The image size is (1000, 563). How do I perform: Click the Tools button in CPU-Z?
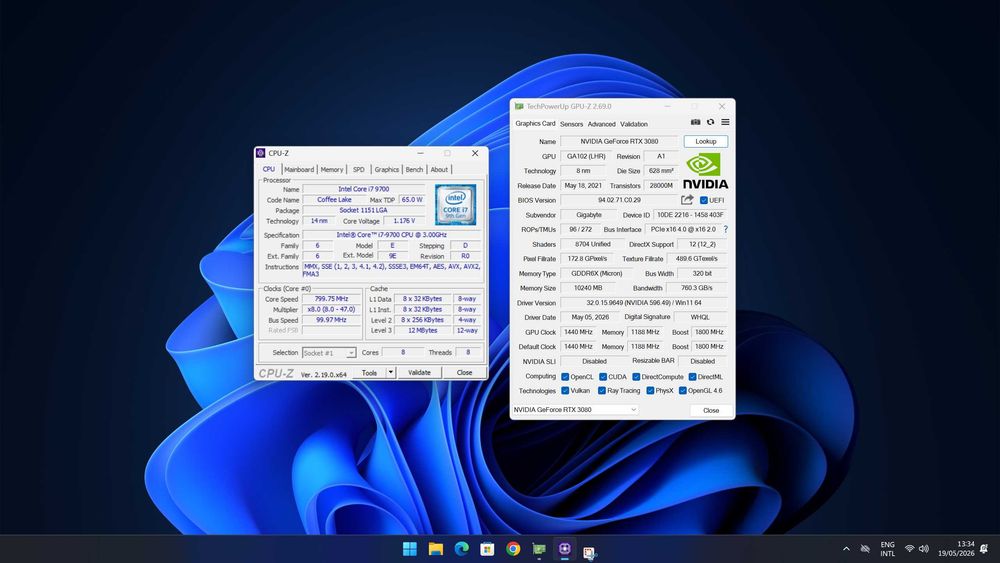[369, 372]
